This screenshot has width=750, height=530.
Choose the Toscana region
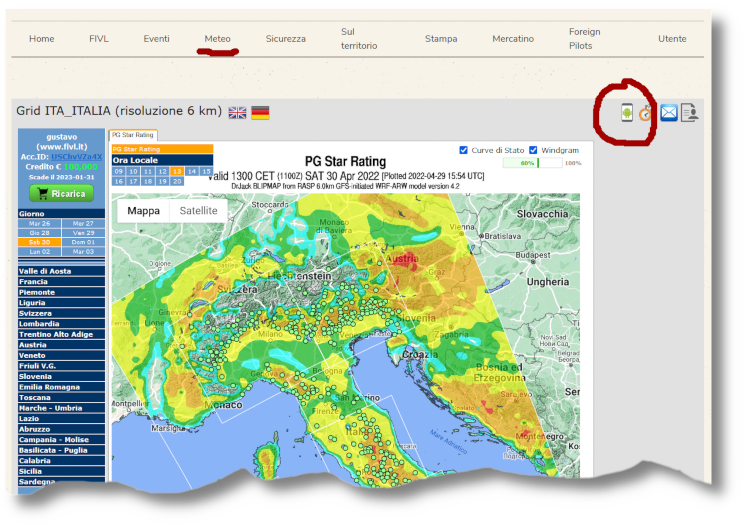(61, 398)
